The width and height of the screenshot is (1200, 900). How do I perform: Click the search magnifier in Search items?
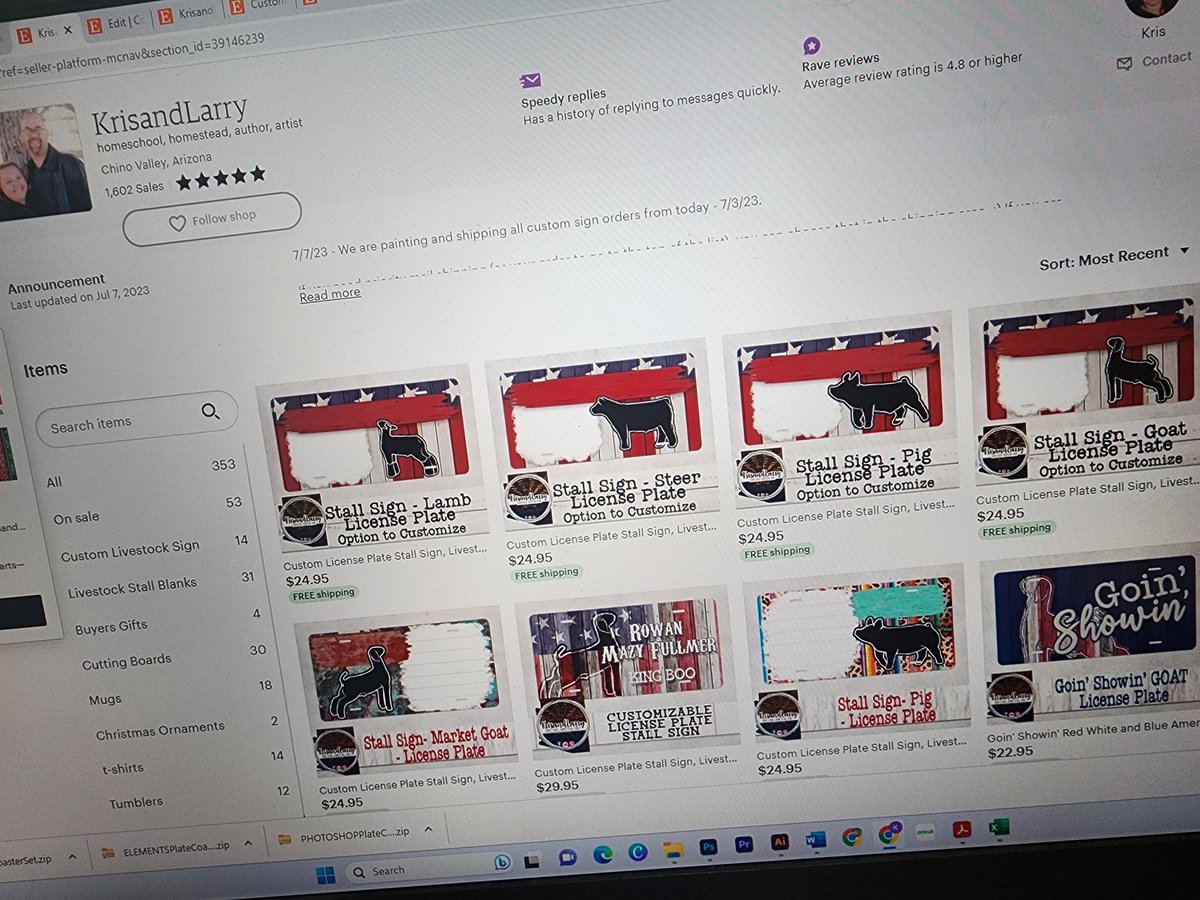210,411
